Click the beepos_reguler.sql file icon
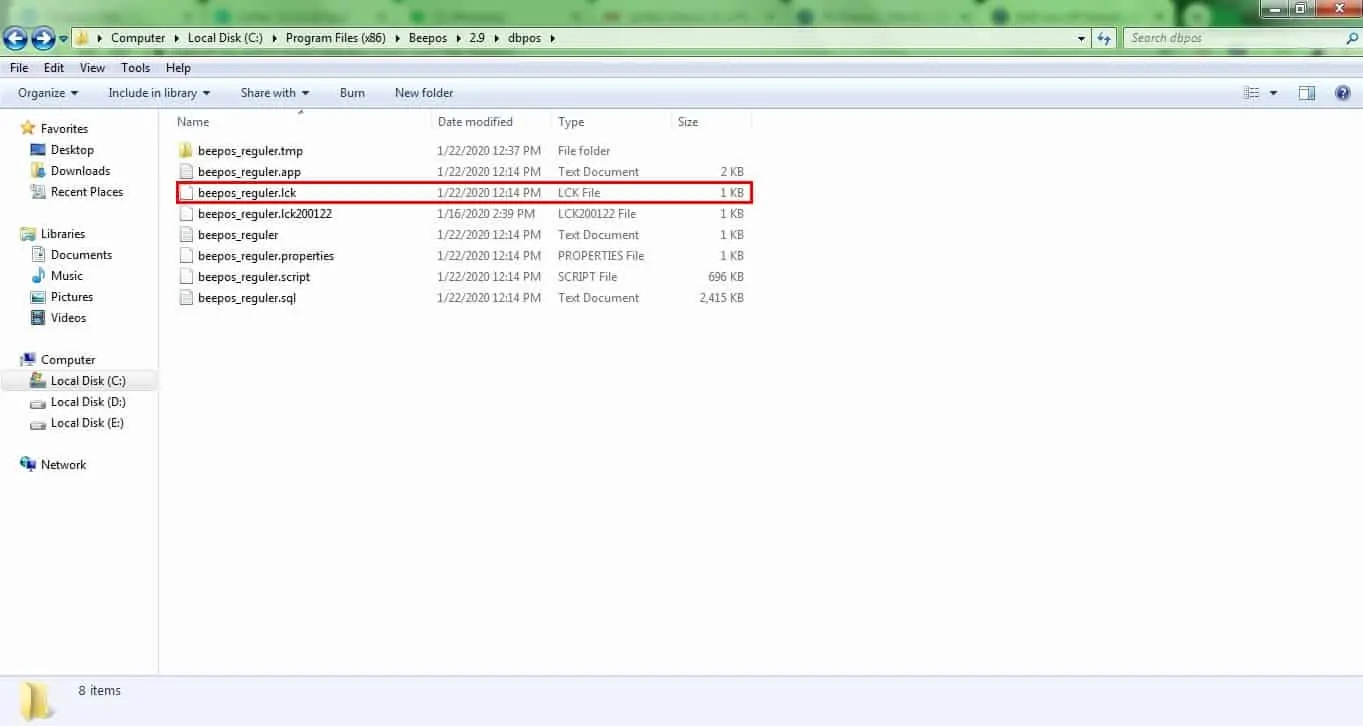This screenshot has height=726, width=1363. tap(185, 298)
